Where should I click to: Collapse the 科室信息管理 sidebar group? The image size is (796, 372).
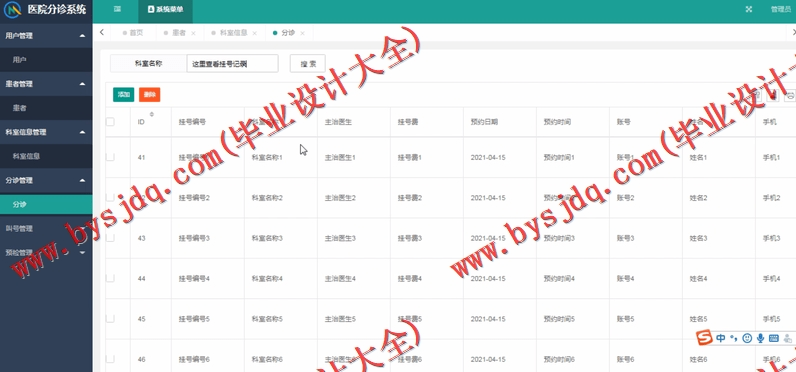[82, 132]
